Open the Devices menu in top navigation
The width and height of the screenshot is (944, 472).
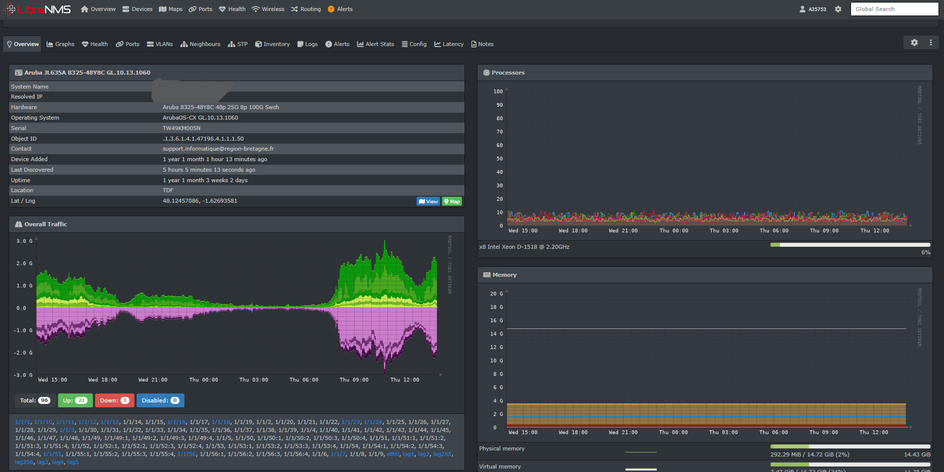pos(137,9)
